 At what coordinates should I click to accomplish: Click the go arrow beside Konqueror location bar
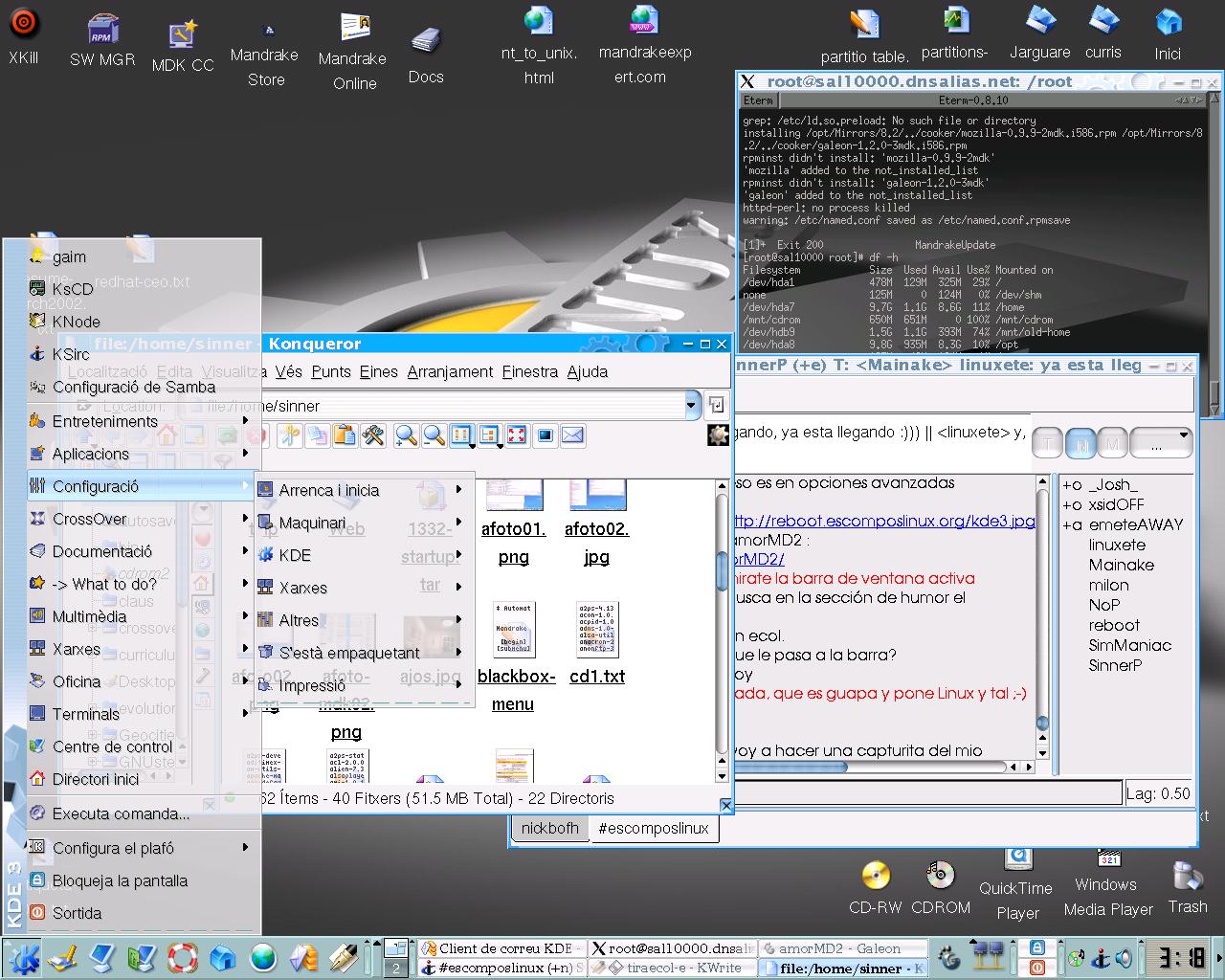tap(717, 405)
